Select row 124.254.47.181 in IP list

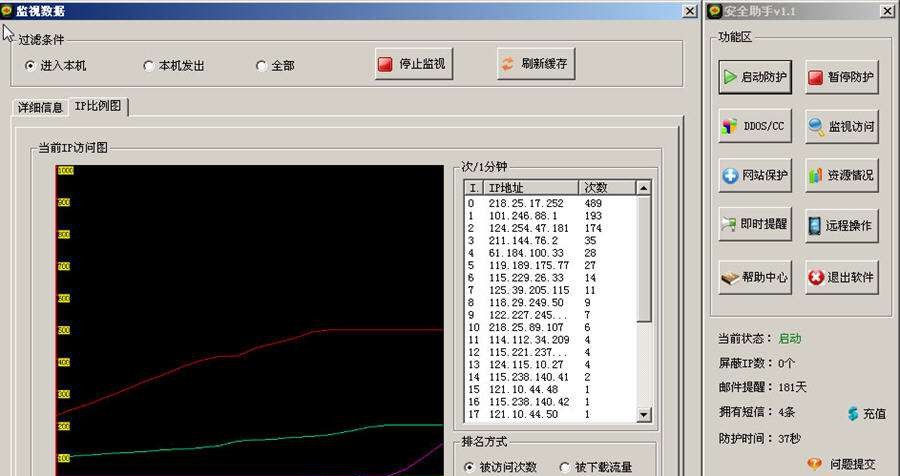(x=550, y=229)
